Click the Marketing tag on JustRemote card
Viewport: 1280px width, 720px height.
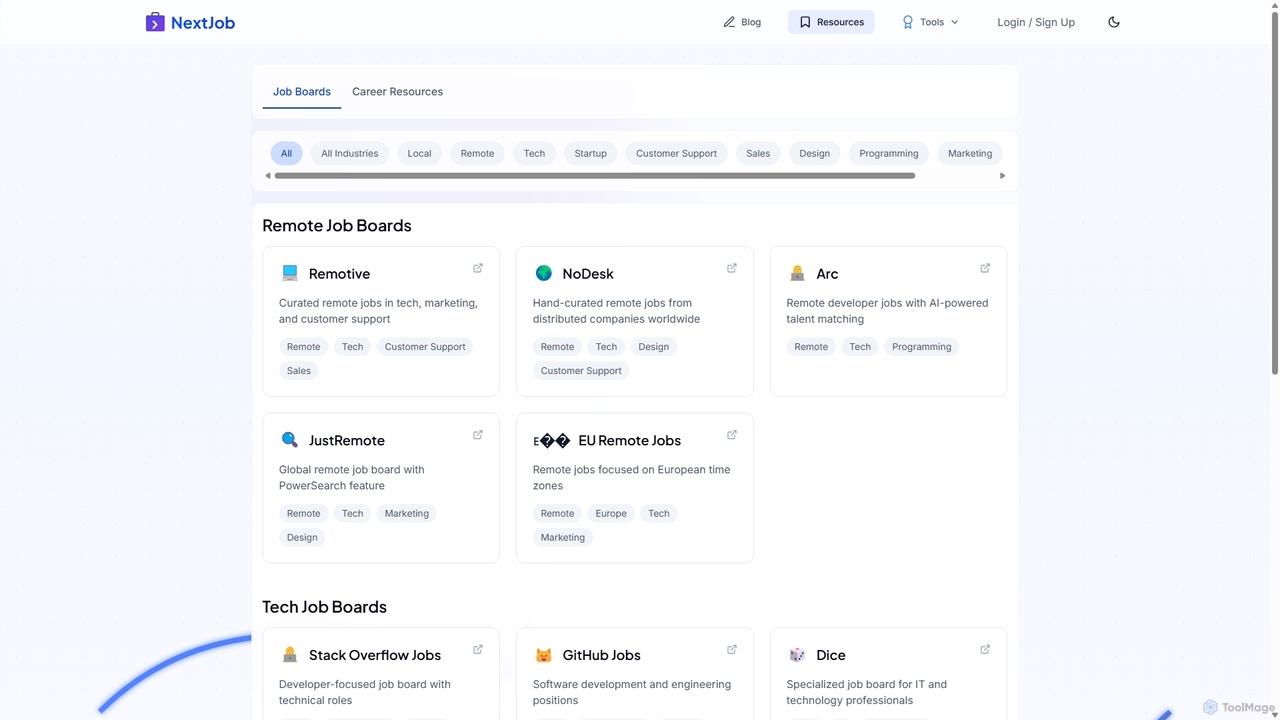[407, 513]
